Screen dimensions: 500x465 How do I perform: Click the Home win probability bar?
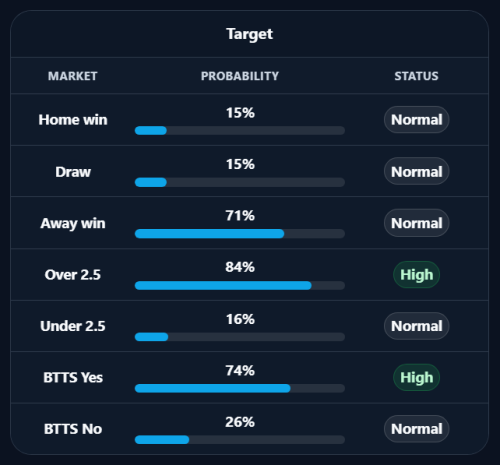(x=240, y=130)
